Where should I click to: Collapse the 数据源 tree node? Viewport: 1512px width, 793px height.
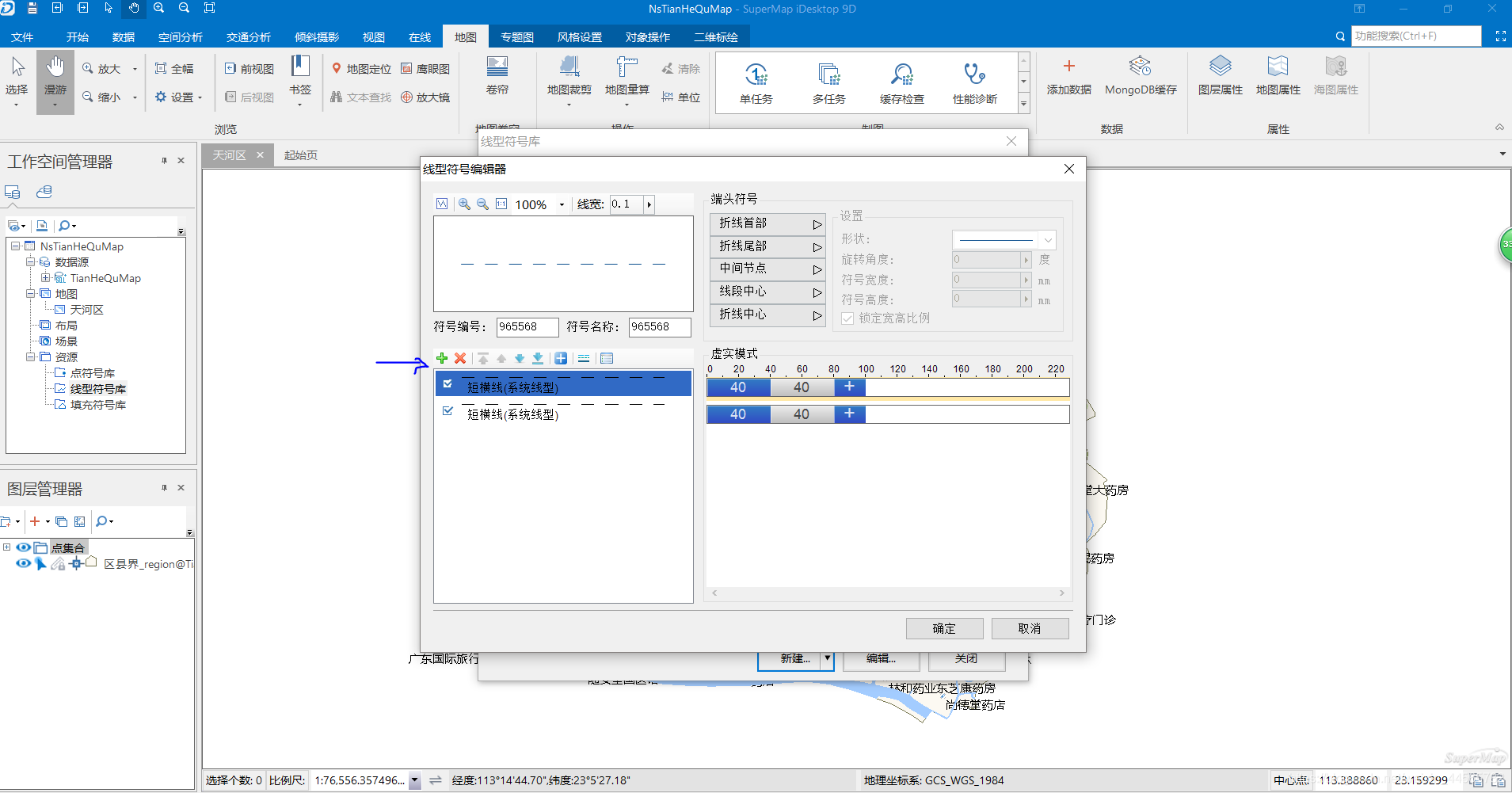30,261
